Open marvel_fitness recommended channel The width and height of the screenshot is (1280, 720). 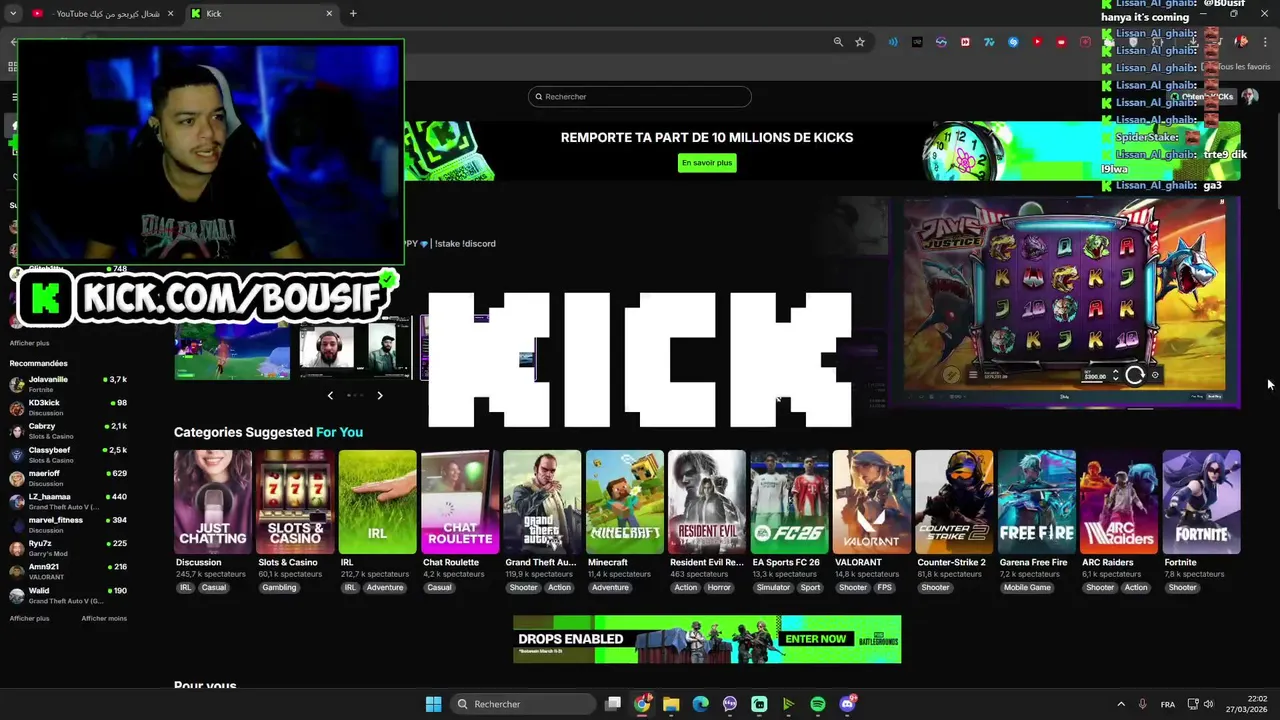coord(68,524)
